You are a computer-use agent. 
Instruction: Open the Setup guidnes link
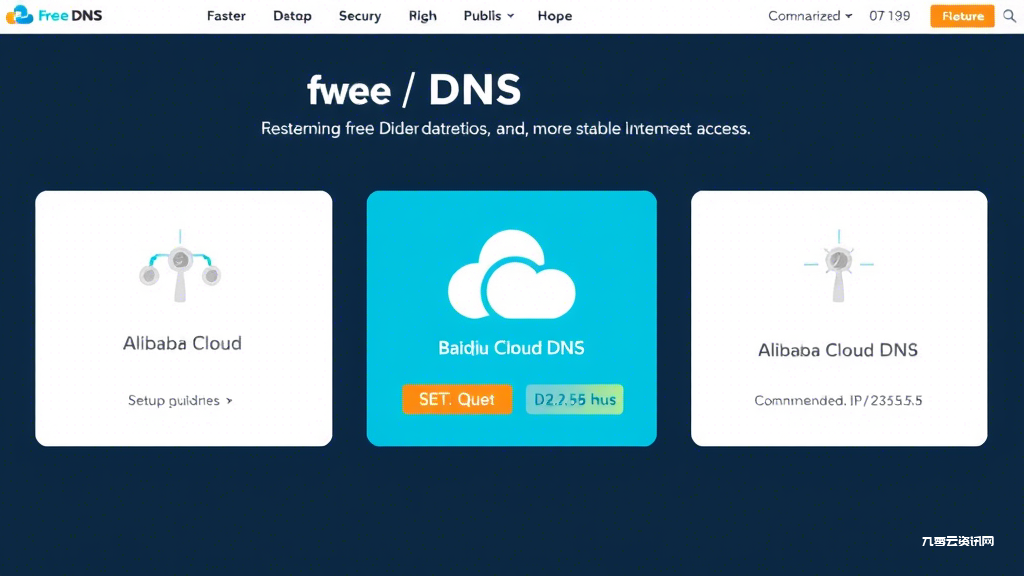[x=180, y=400]
